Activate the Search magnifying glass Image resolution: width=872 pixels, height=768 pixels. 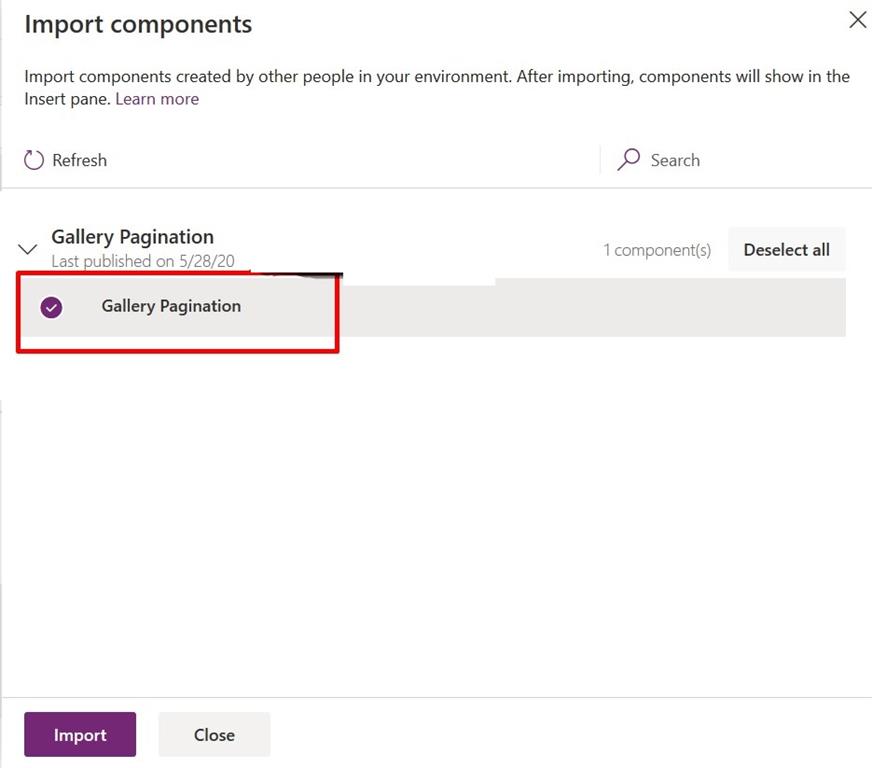pyautogui.click(x=628, y=159)
